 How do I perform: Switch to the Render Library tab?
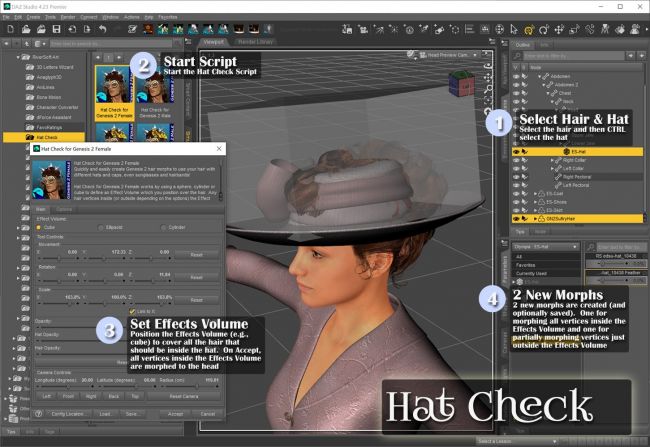coord(255,42)
